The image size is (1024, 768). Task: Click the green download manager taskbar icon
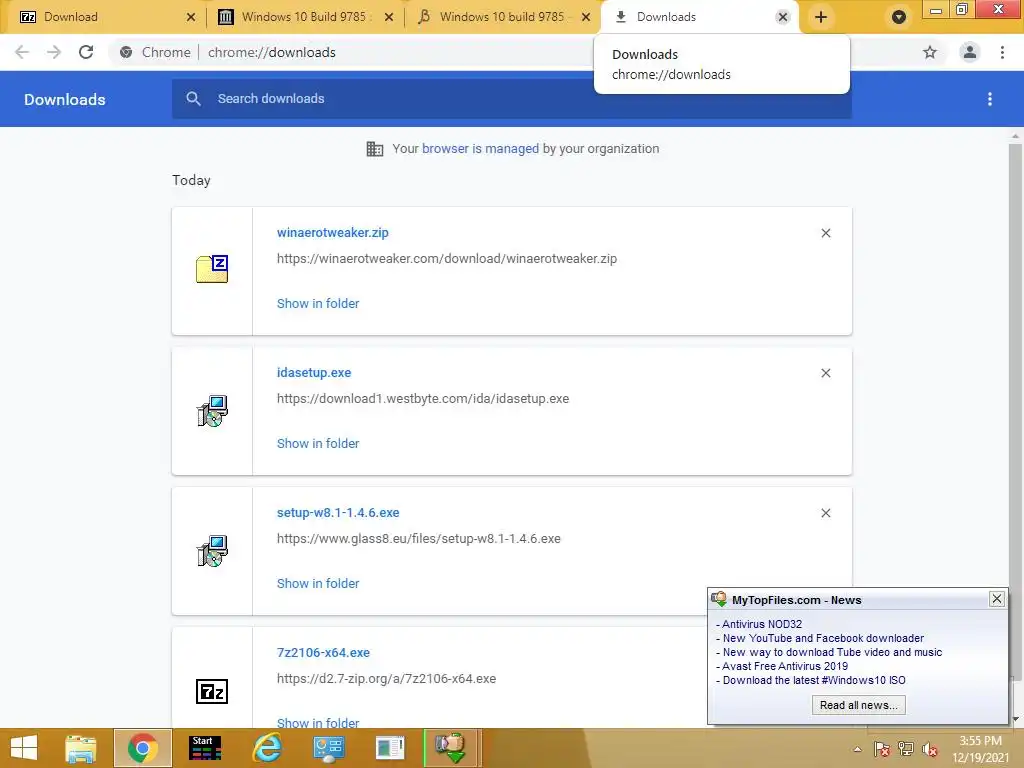pyautogui.click(x=451, y=748)
